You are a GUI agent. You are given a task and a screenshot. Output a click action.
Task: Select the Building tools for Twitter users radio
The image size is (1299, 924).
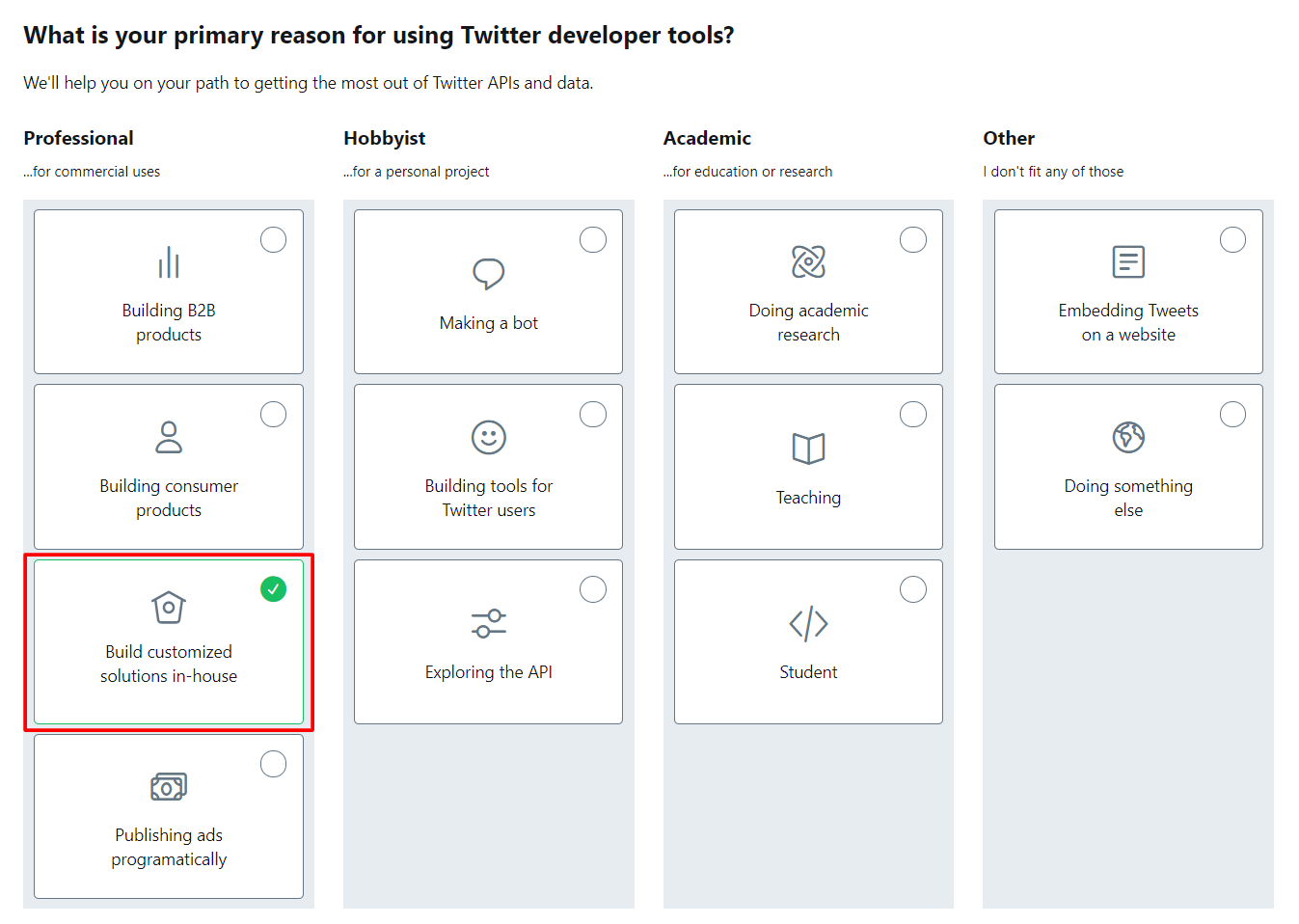tap(593, 414)
